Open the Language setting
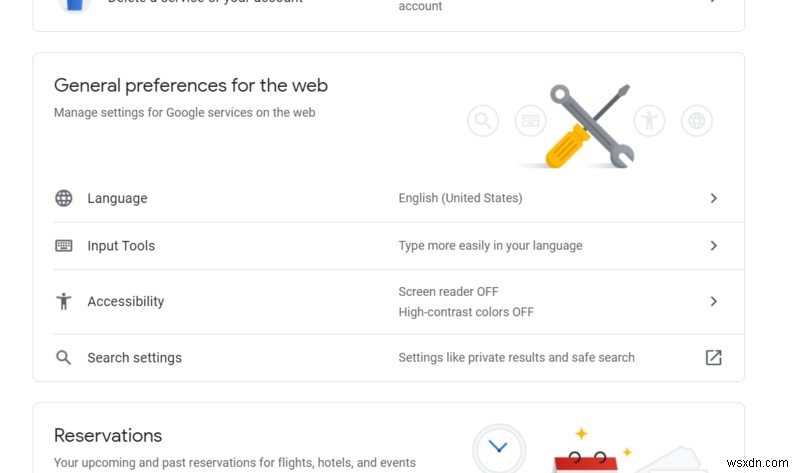The height and width of the screenshot is (473, 800). [117, 198]
